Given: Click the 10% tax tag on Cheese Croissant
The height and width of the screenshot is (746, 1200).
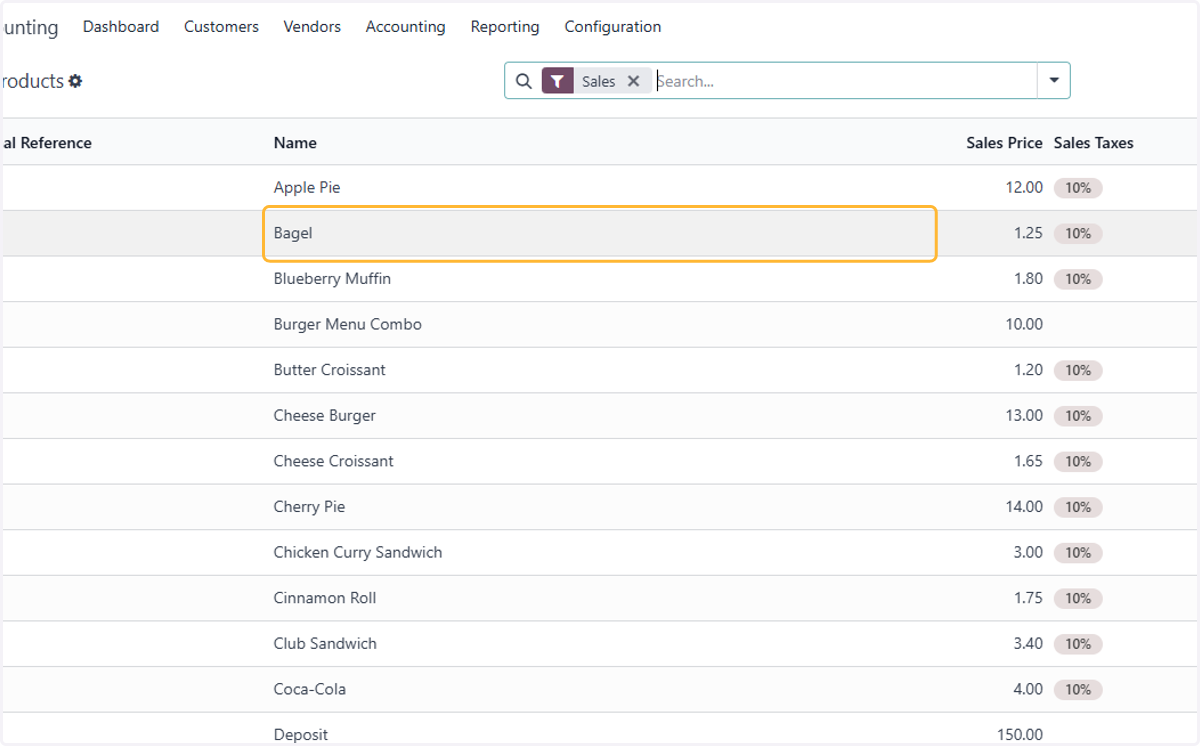Looking at the screenshot, I should tap(1078, 461).
